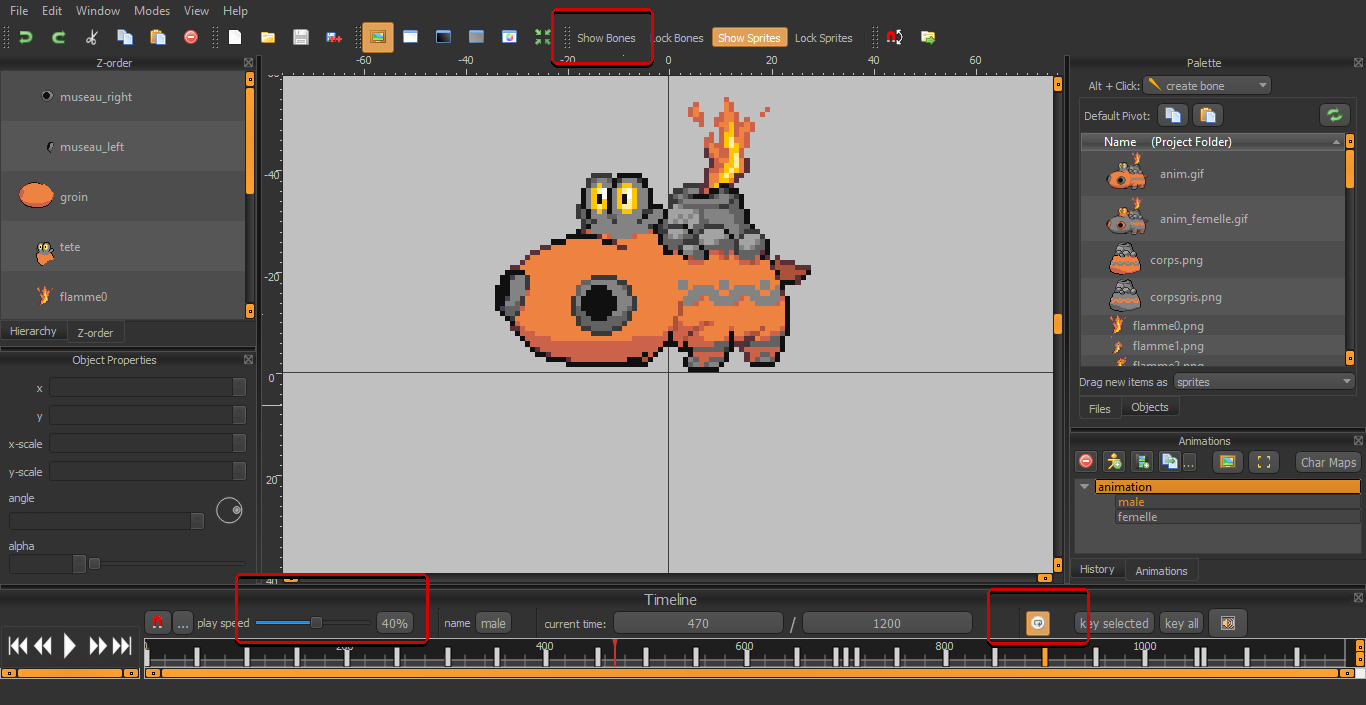Delete the selected animation with the red icon
This screenshot has width=1366, height=705.
[1086, 461]
